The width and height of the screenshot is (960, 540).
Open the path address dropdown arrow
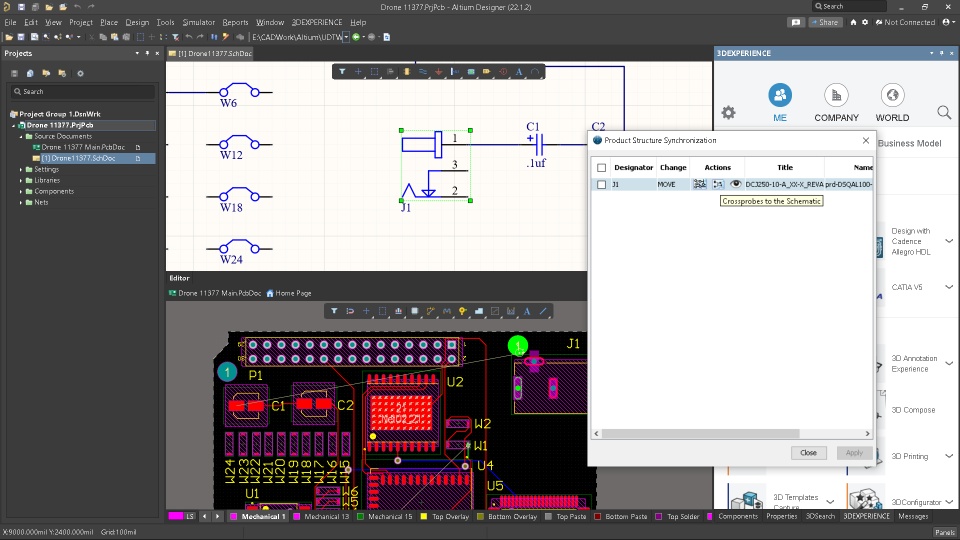tap(346, 37)
